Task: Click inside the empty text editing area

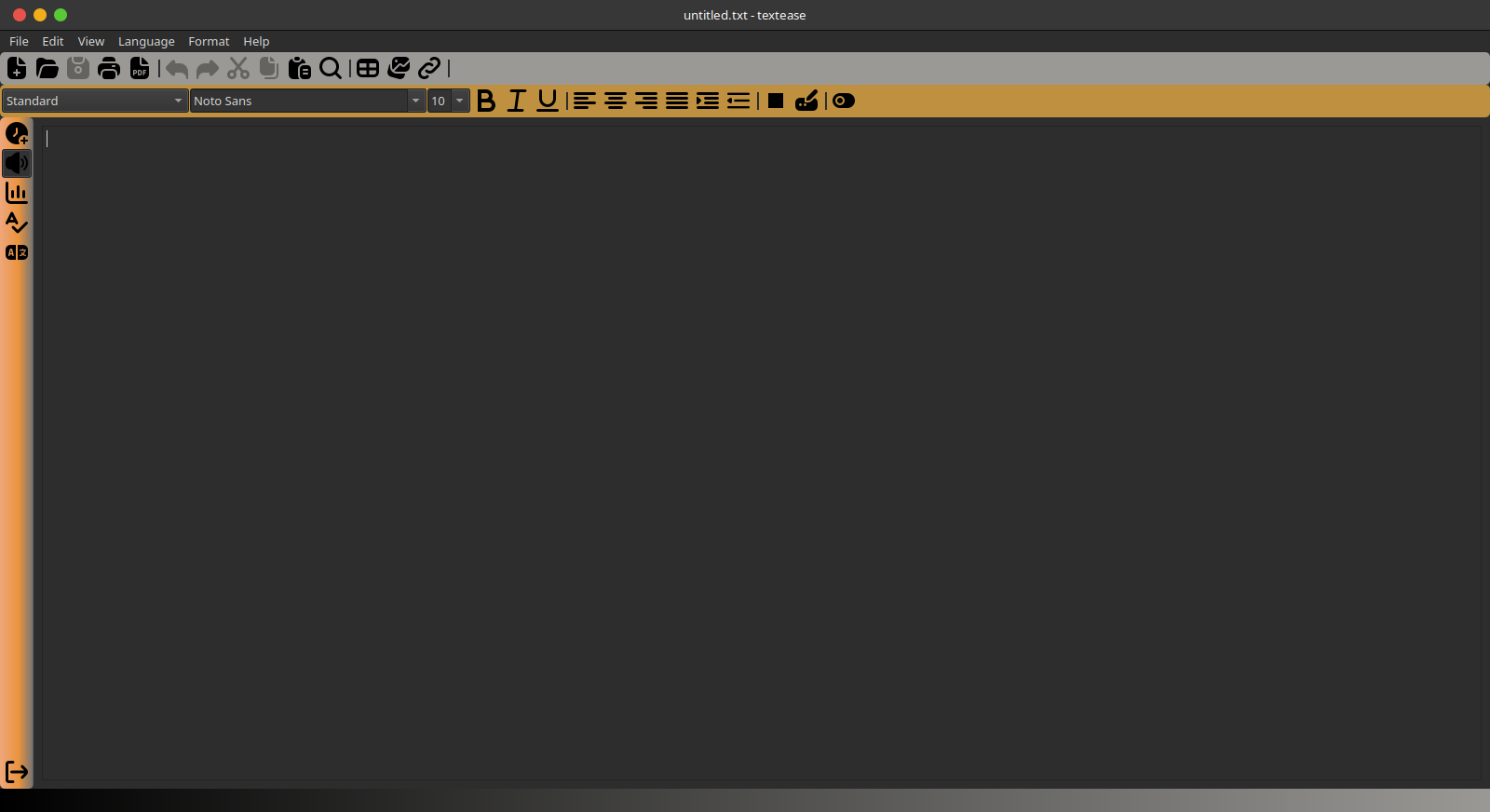Action: point(761,453)
